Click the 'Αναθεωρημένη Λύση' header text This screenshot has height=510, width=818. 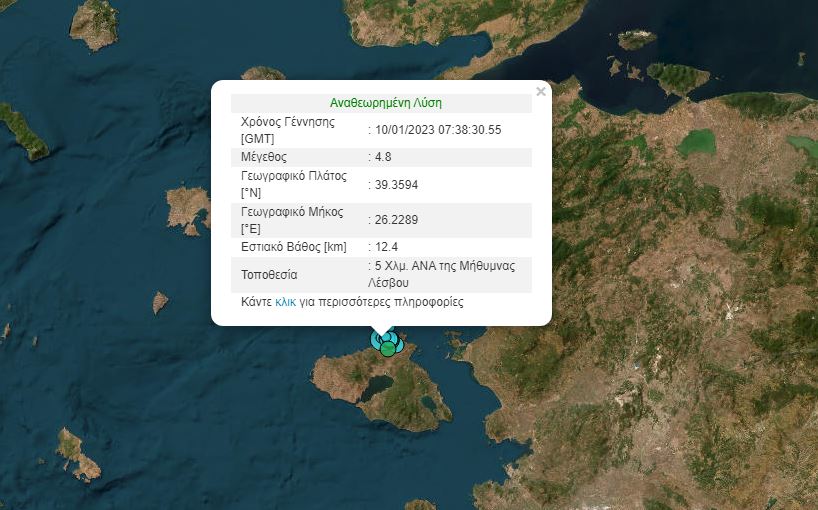click(x=386, y=103)
